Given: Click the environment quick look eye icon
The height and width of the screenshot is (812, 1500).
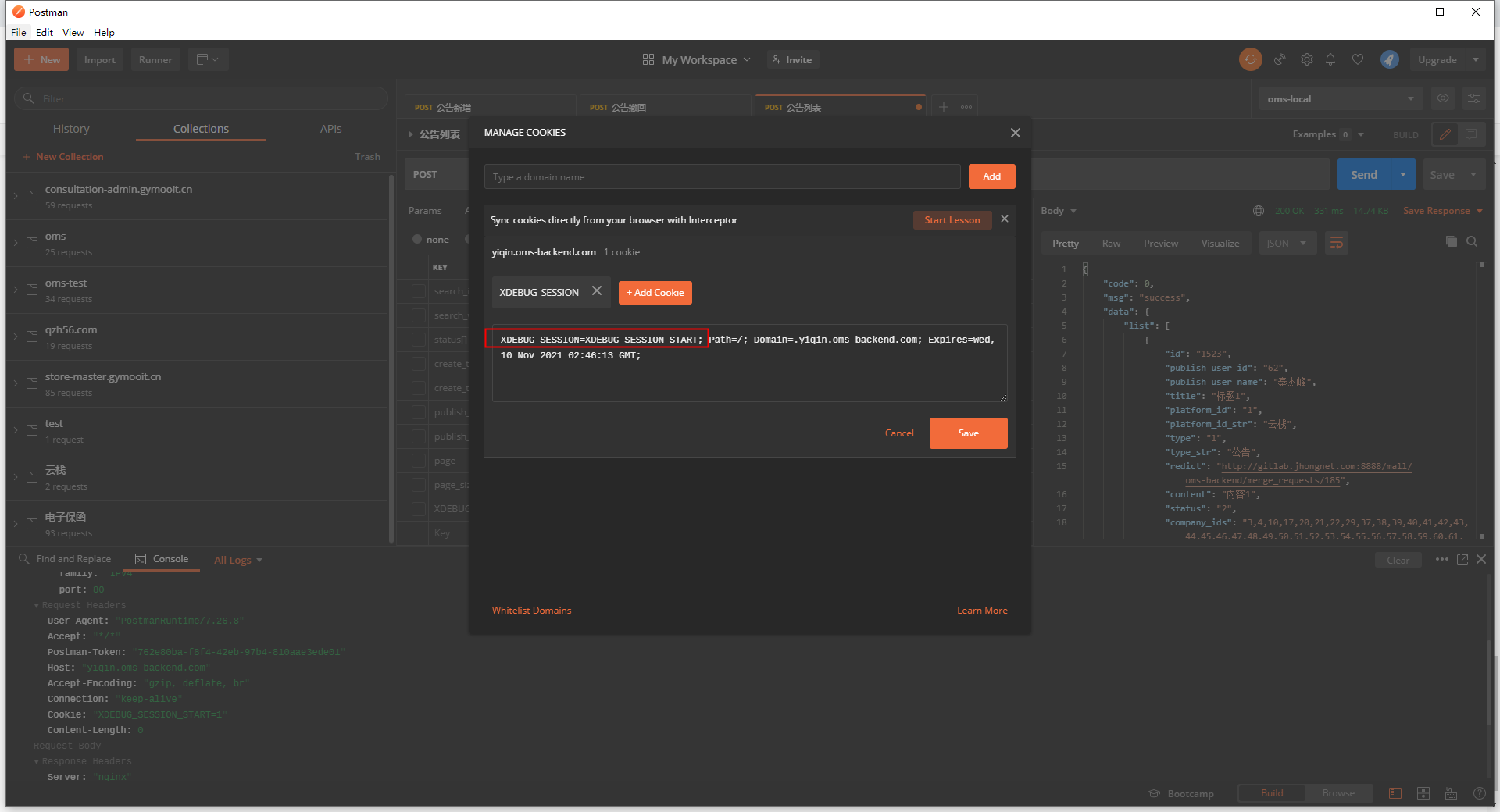Looking at the screenshot, I should (x=1443, y=98).
